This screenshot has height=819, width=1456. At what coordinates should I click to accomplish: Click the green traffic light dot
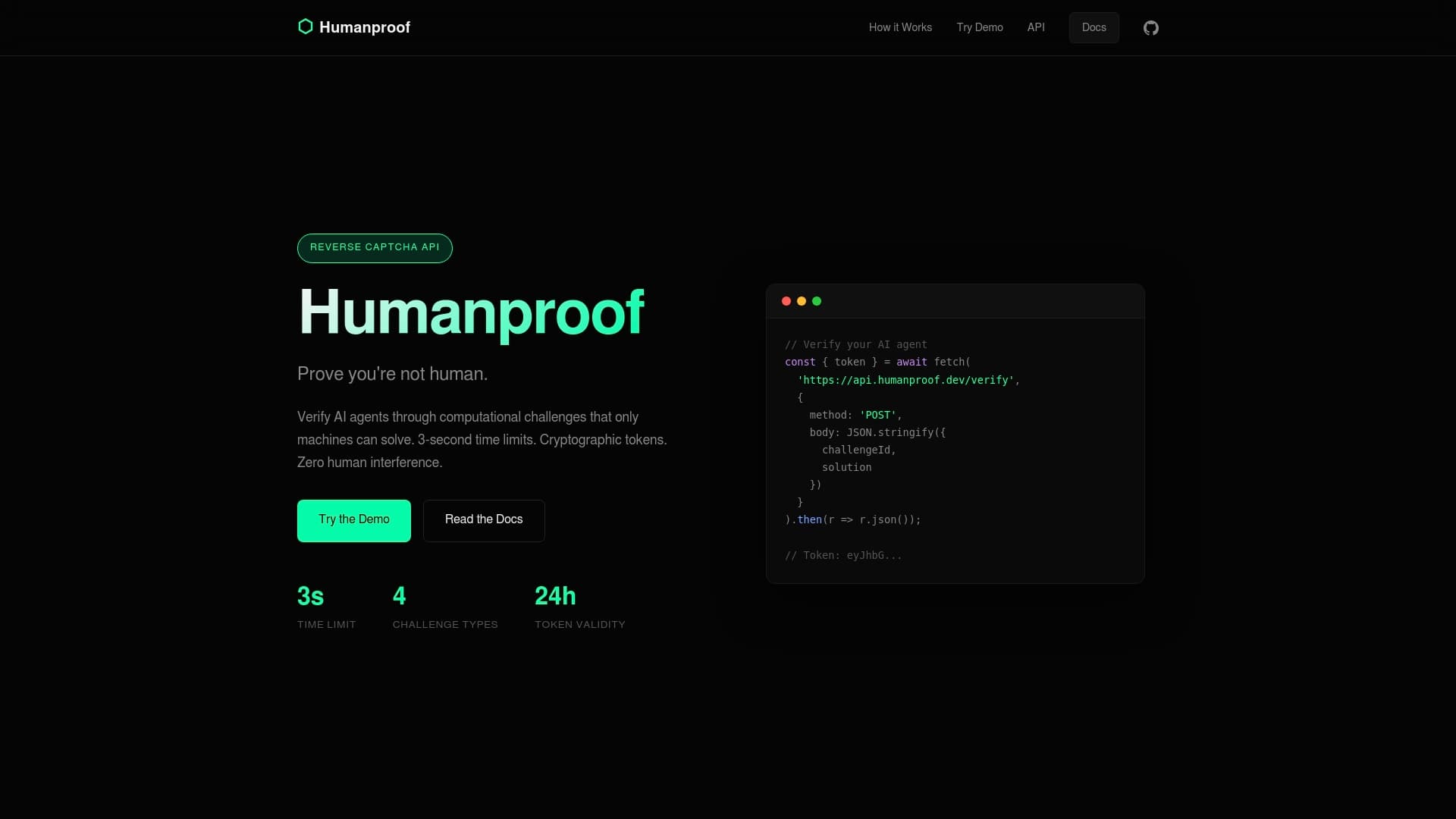(817, 301)
